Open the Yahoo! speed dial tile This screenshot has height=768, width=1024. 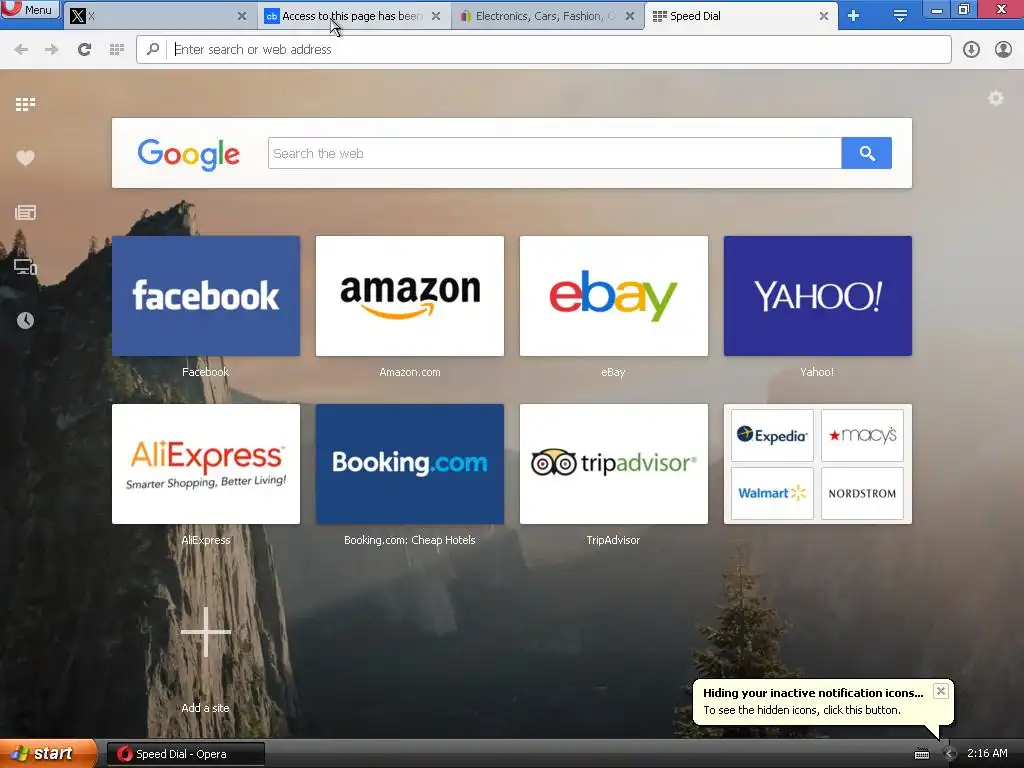click(818, 296)
